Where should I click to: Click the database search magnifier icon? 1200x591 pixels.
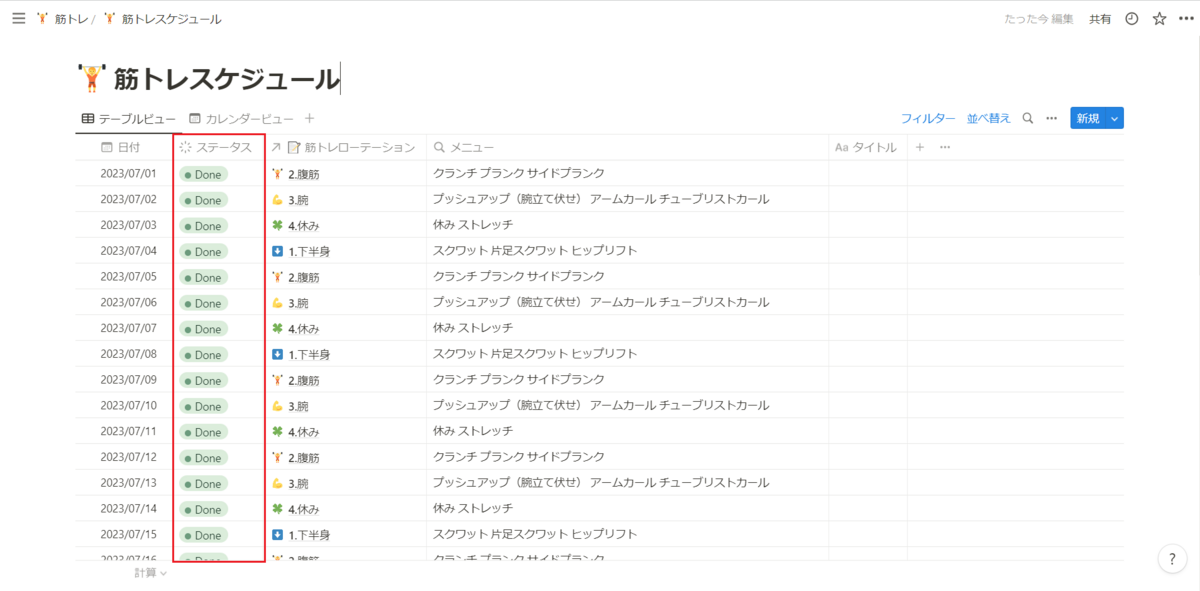click(1027, 118)
